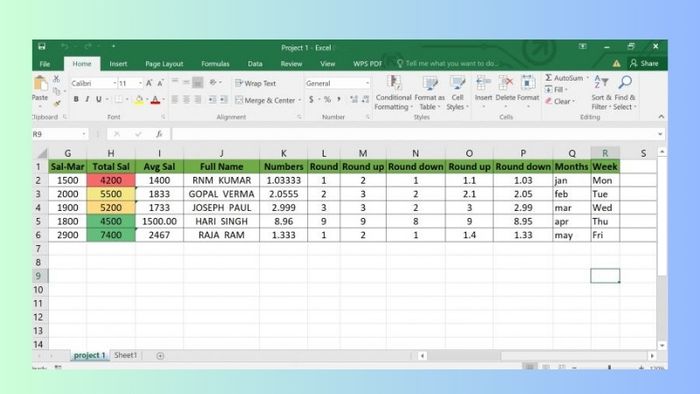Click the Select All corner triangle
700x394 pixels.
(x=42, y=153)
